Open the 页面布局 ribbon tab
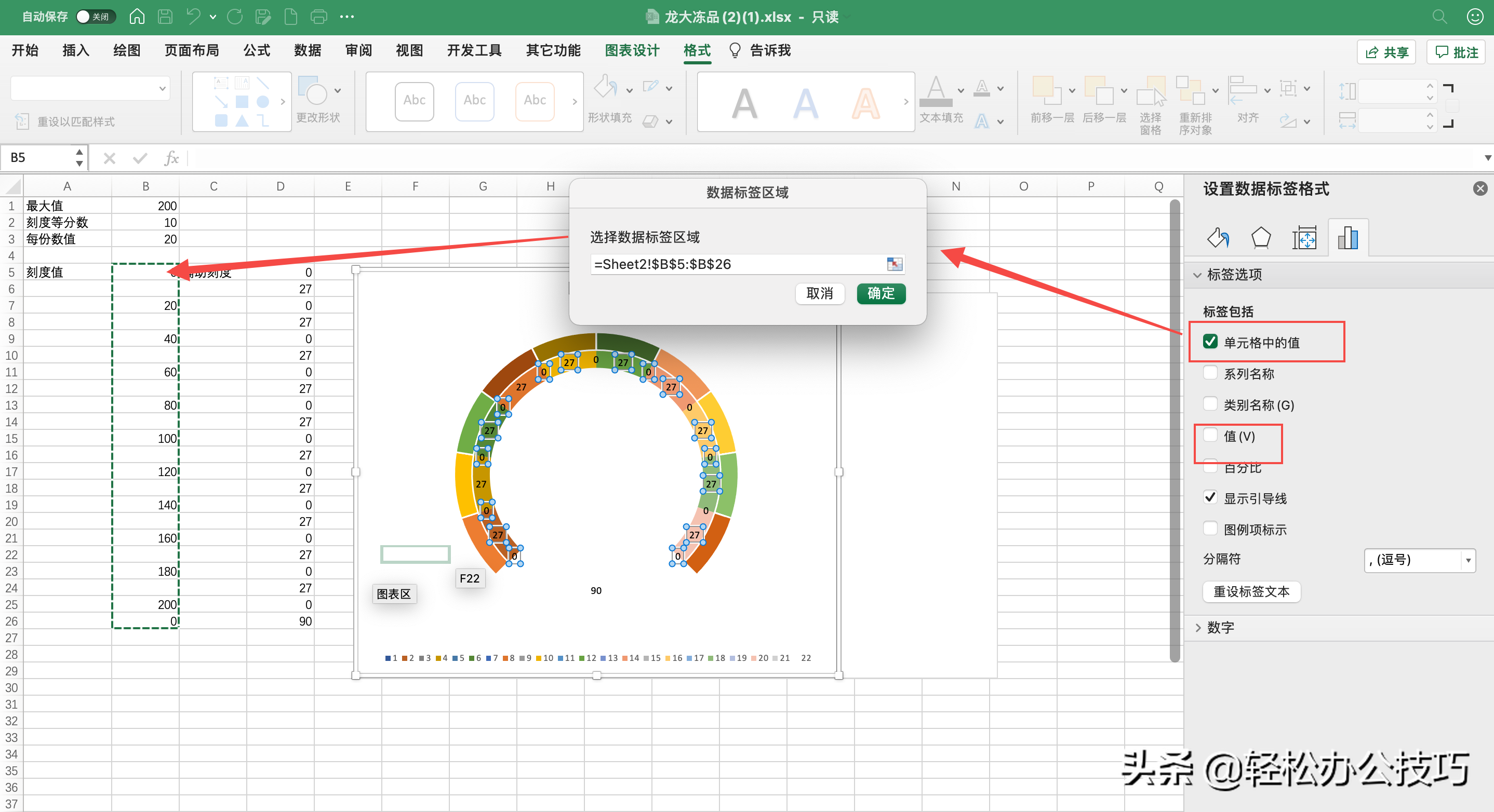This screenshot has height=812, width=1494. click(x=191, y=50)
